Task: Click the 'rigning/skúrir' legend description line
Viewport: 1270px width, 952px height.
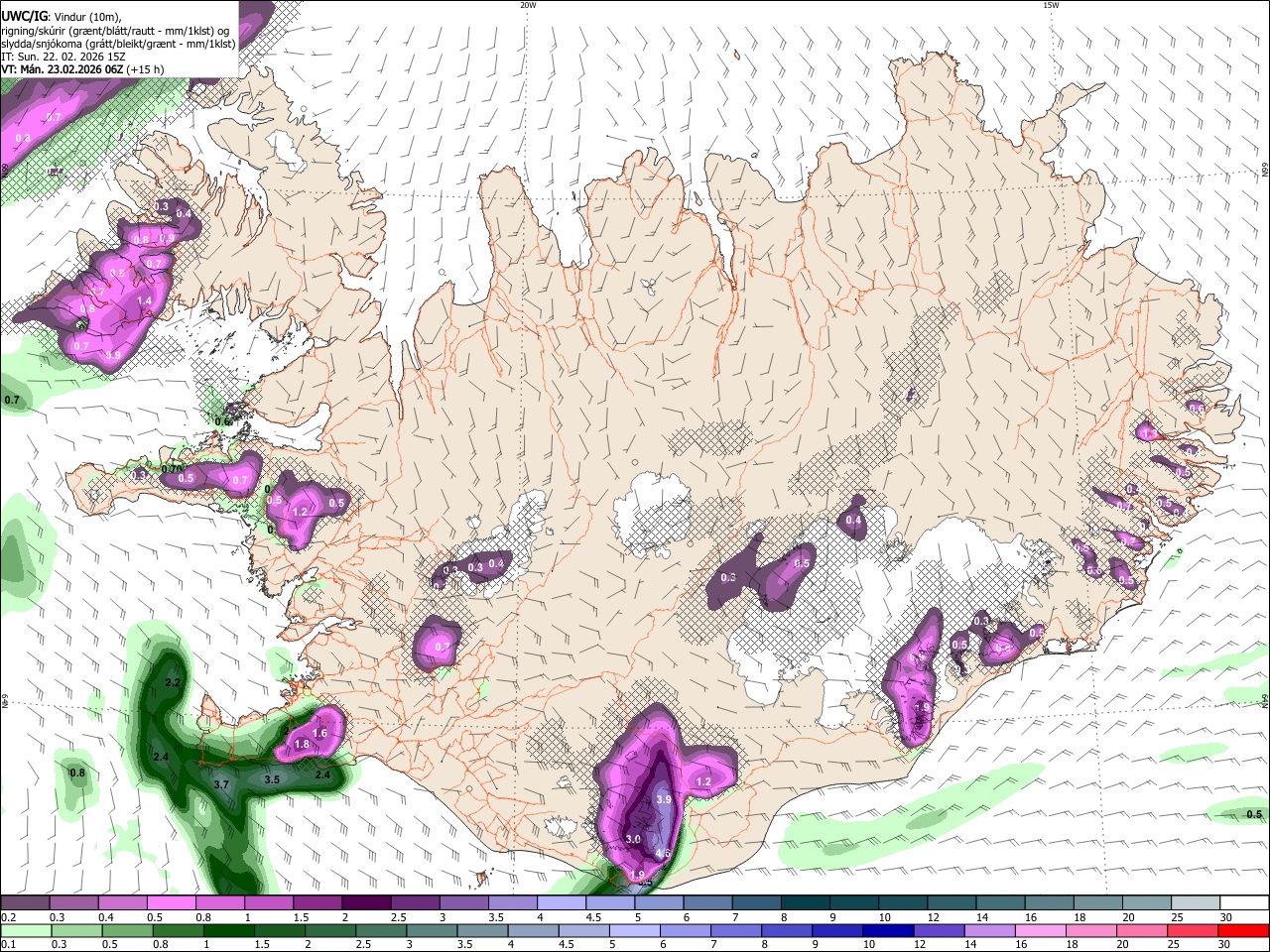Action: 115,31
